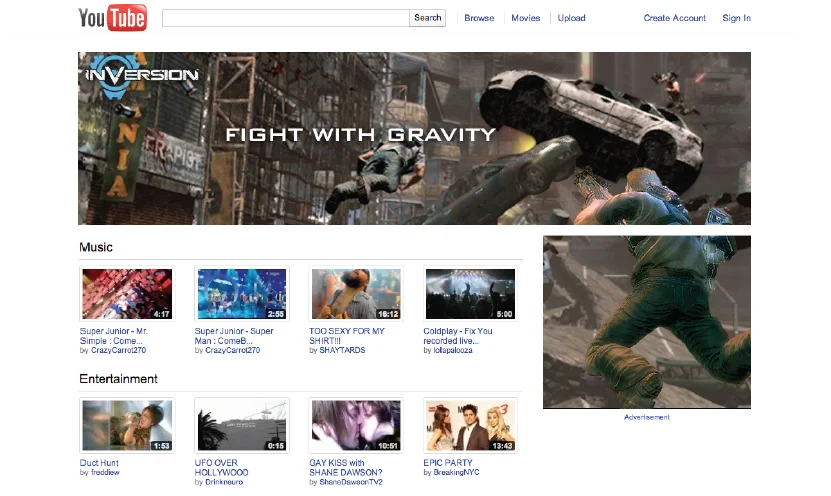Open the Movies menu link
The image size is (831, 496).
(526, 18)
